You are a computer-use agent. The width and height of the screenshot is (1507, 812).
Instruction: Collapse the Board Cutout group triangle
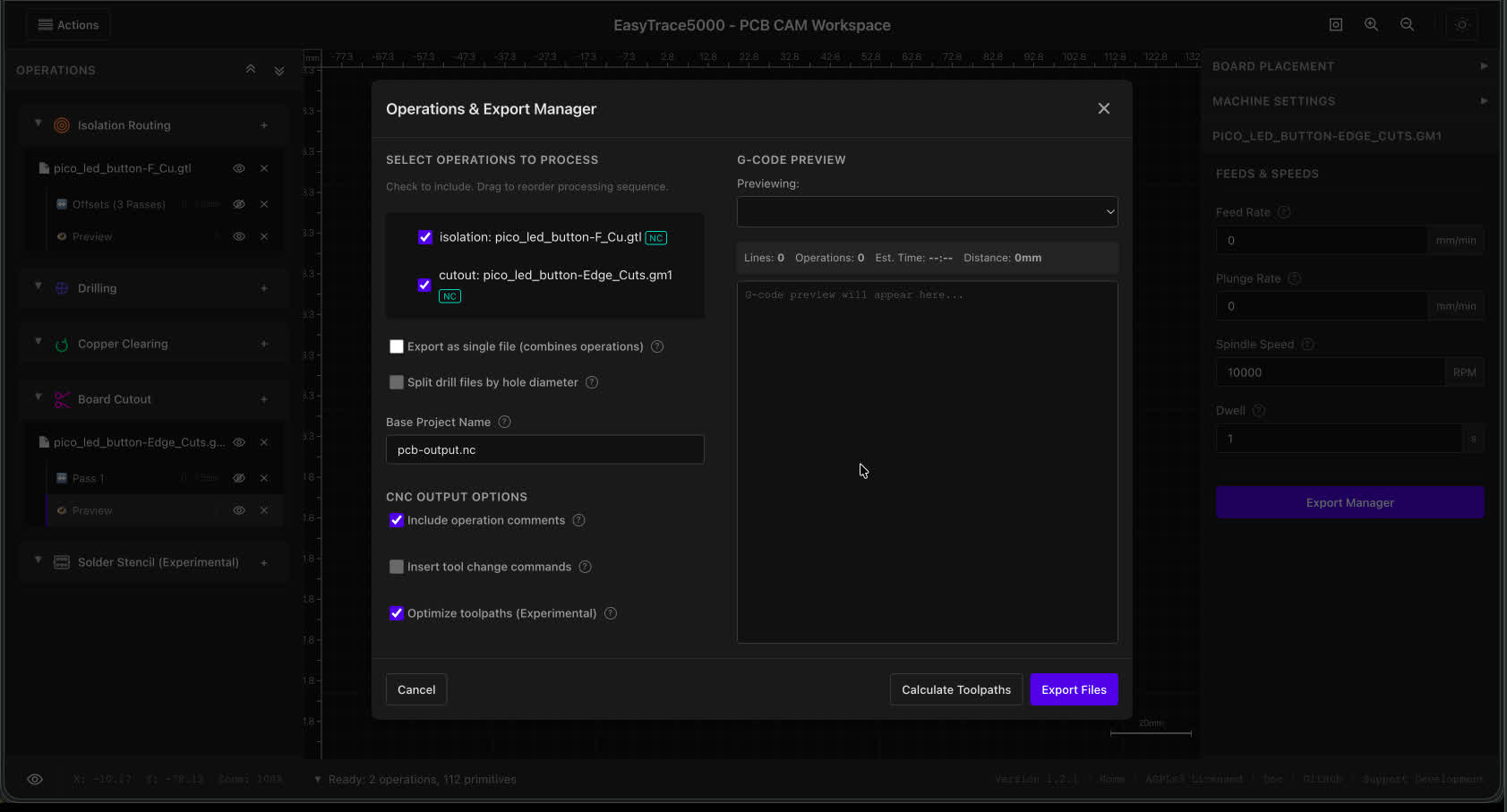(39, 397)
